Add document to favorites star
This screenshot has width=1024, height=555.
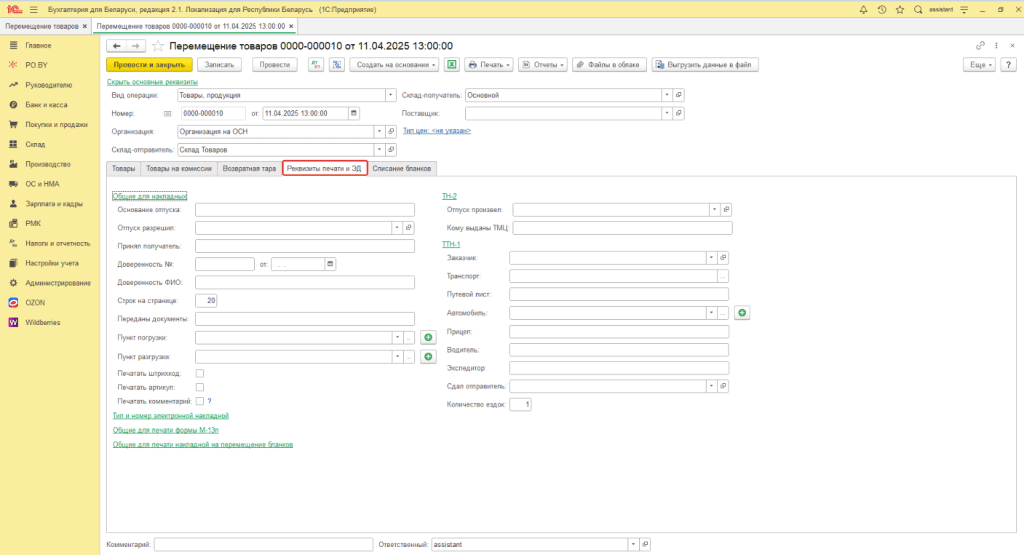pos(157,46)
